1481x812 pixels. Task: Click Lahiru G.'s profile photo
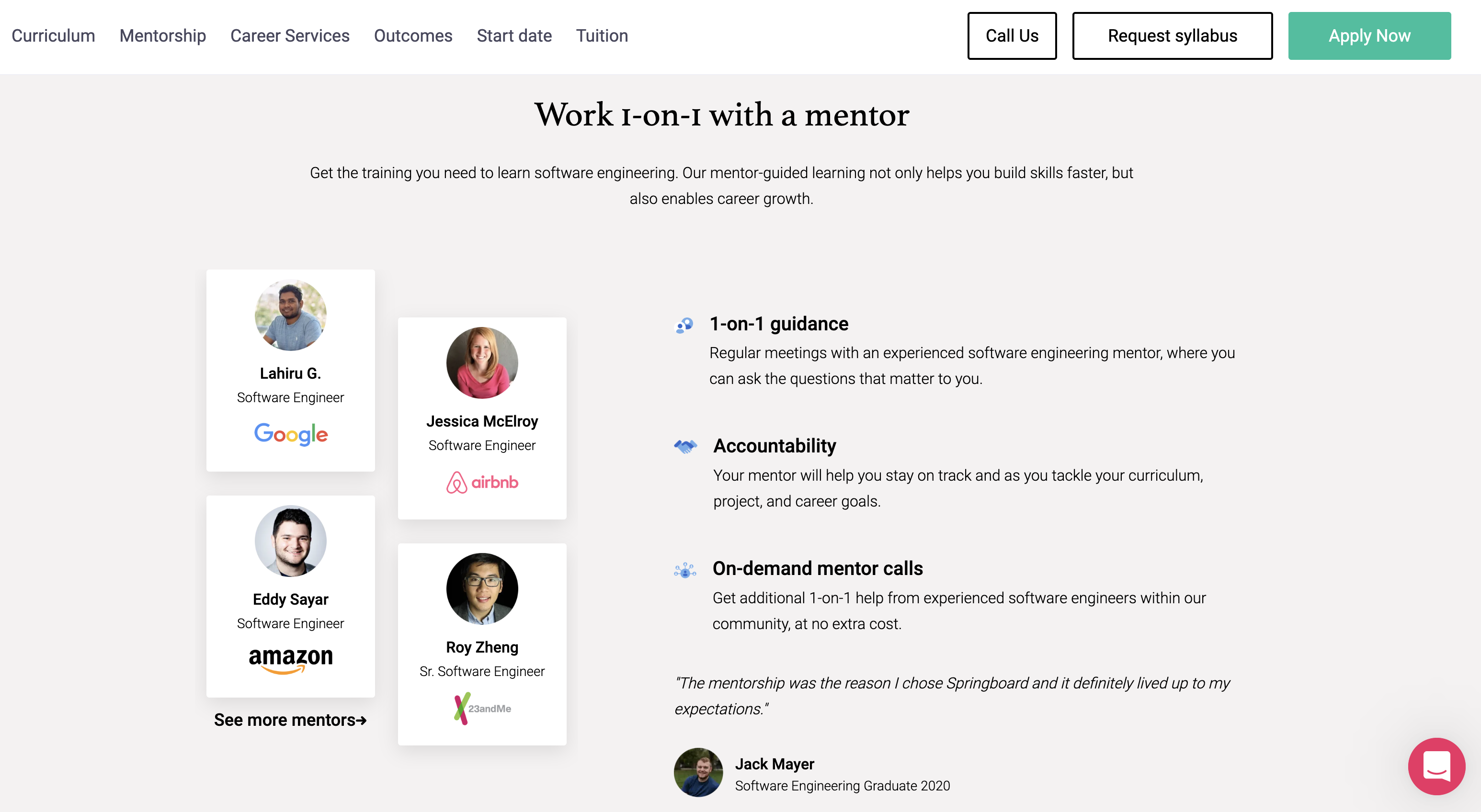tap(291, 315)
